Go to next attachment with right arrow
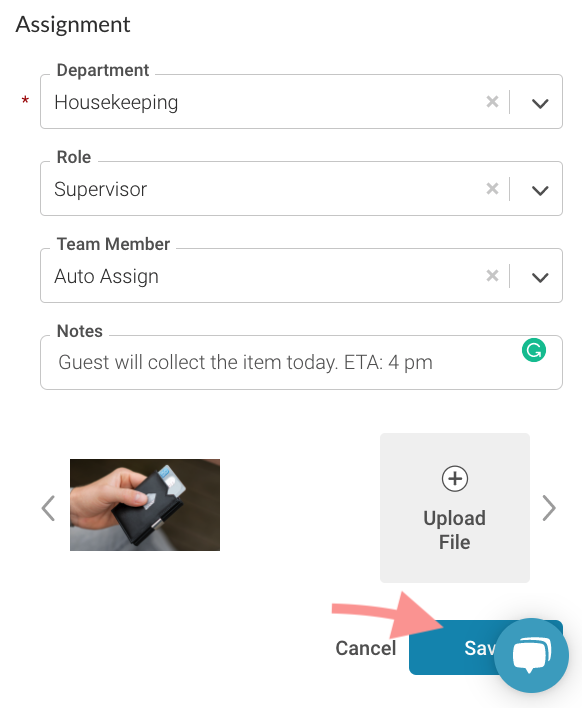This screenshot has width=582, height=708. [x=549, y=508]
